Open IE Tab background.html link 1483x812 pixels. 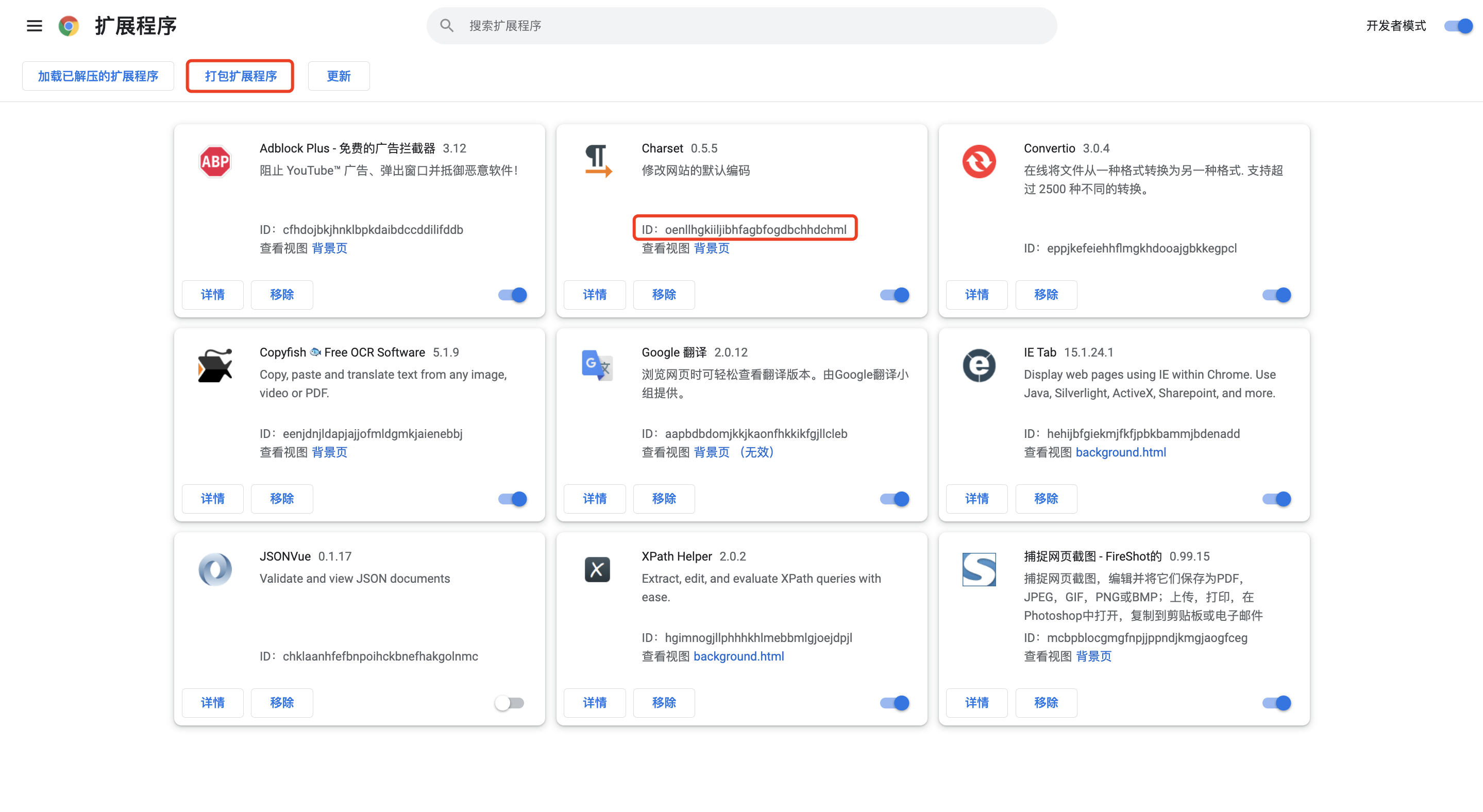coord(1120,452)
